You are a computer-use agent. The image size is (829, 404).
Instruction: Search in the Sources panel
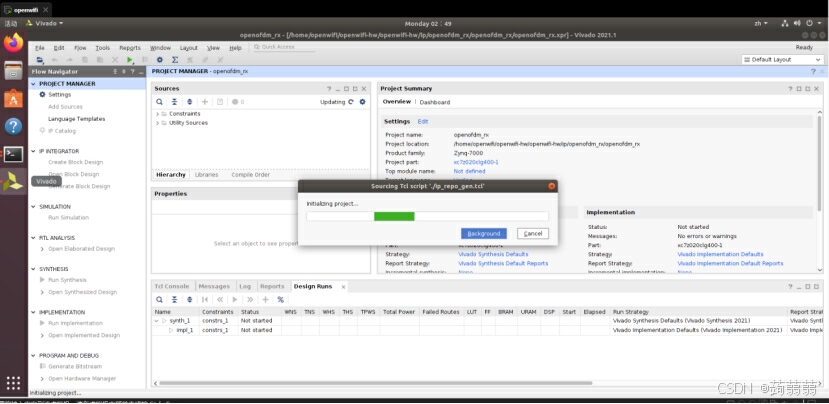tap(159, 102)
